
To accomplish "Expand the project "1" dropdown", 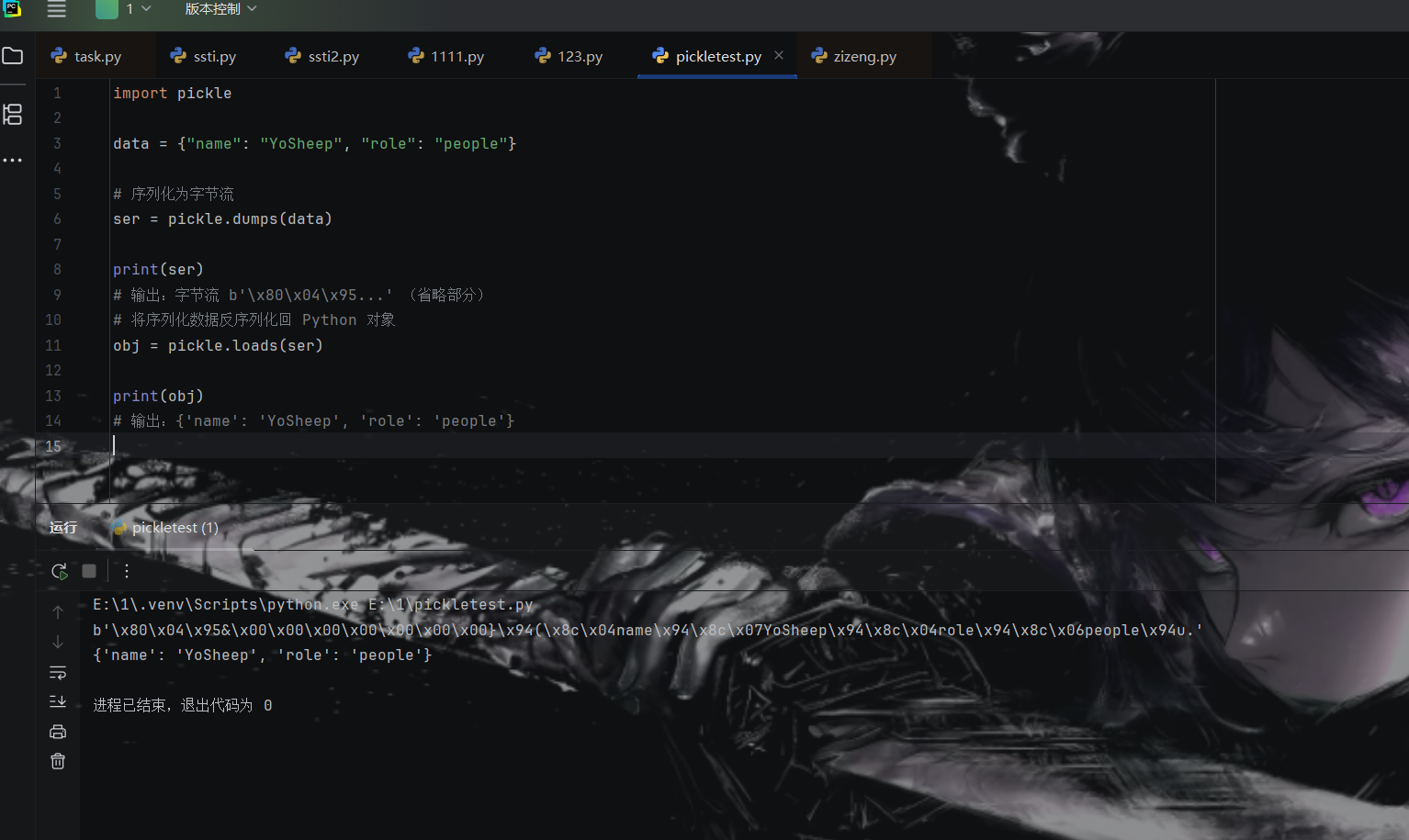I will pos(135,9).
